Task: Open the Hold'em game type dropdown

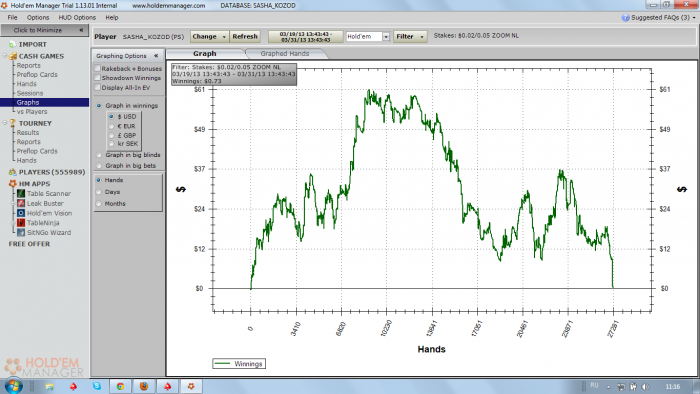Action: (x=368, y=37)
